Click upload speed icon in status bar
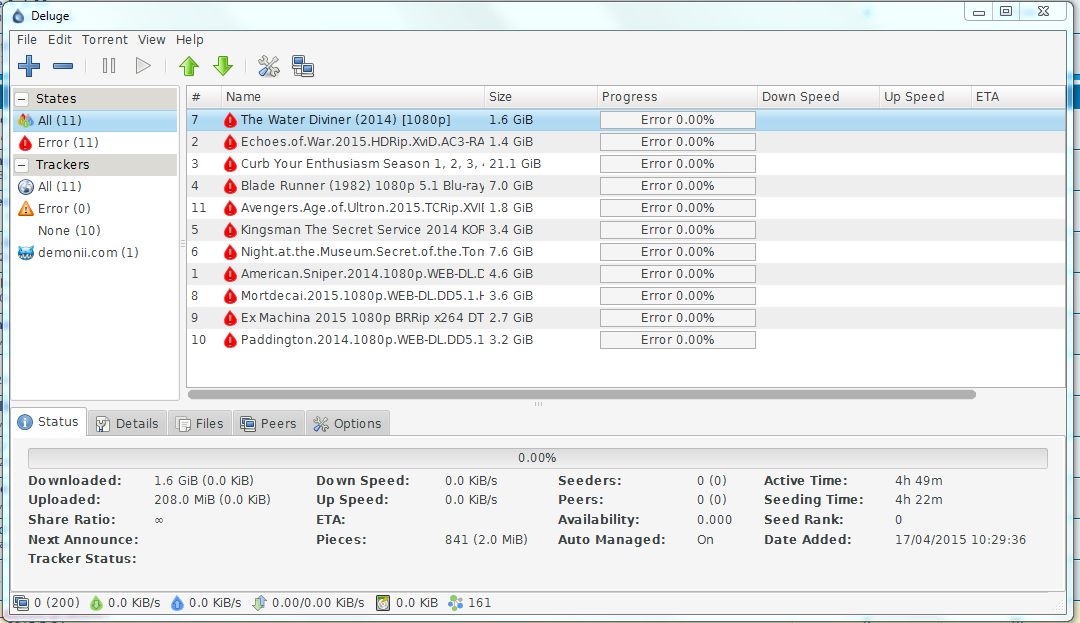1080x623 pixels. [x=177, y=603]
